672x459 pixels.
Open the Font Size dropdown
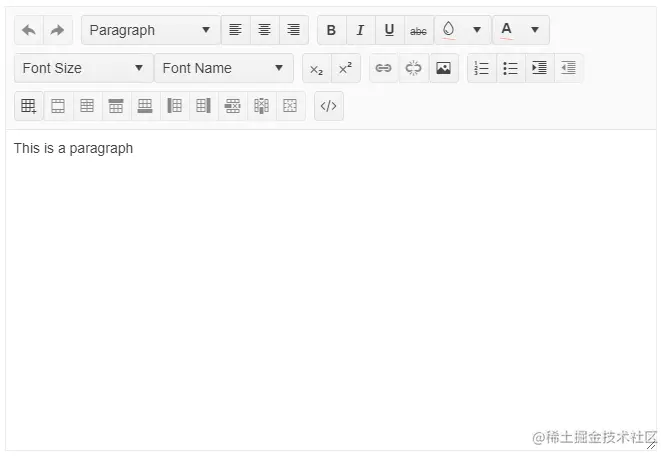coord(84,68)
